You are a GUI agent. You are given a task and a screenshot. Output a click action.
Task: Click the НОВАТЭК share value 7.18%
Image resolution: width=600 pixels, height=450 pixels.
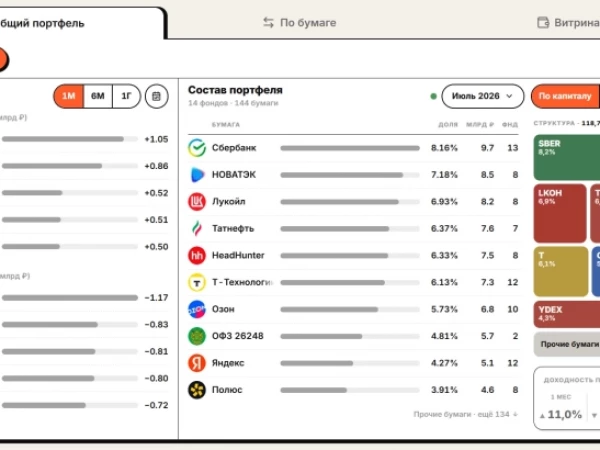pos(444,175)
